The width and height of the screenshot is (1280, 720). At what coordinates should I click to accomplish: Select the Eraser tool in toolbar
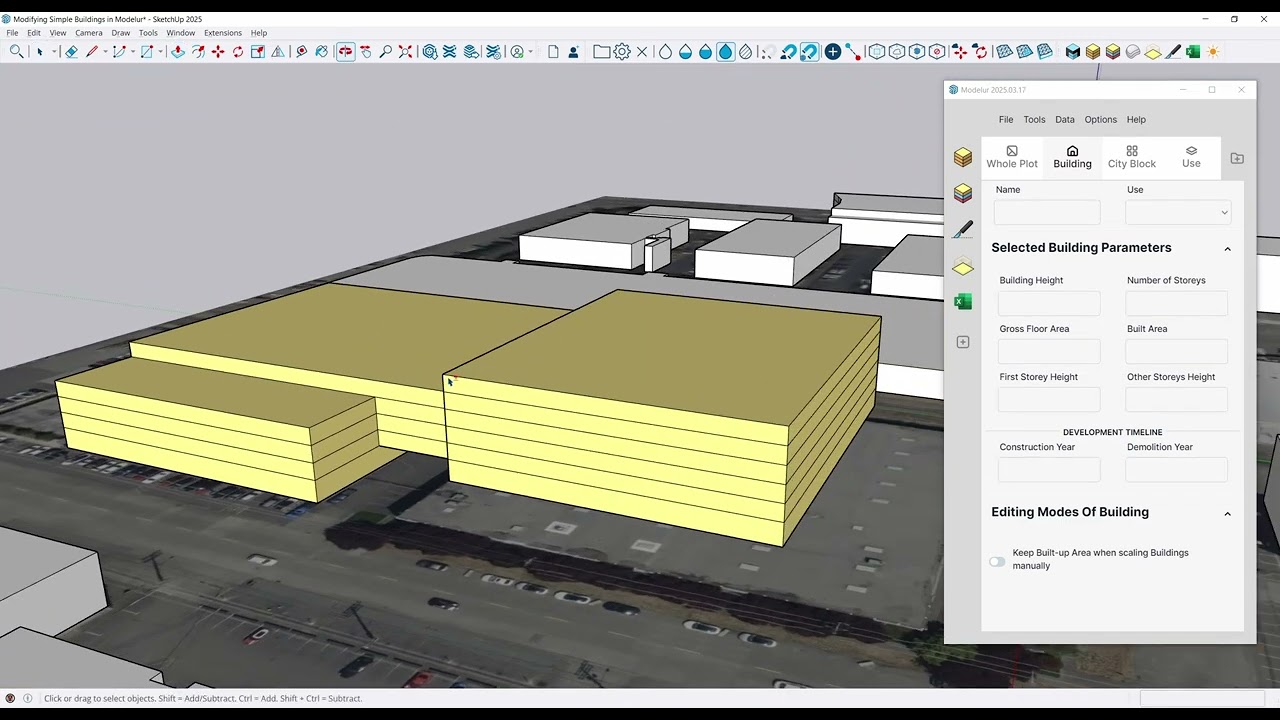[x=72, y=52]
